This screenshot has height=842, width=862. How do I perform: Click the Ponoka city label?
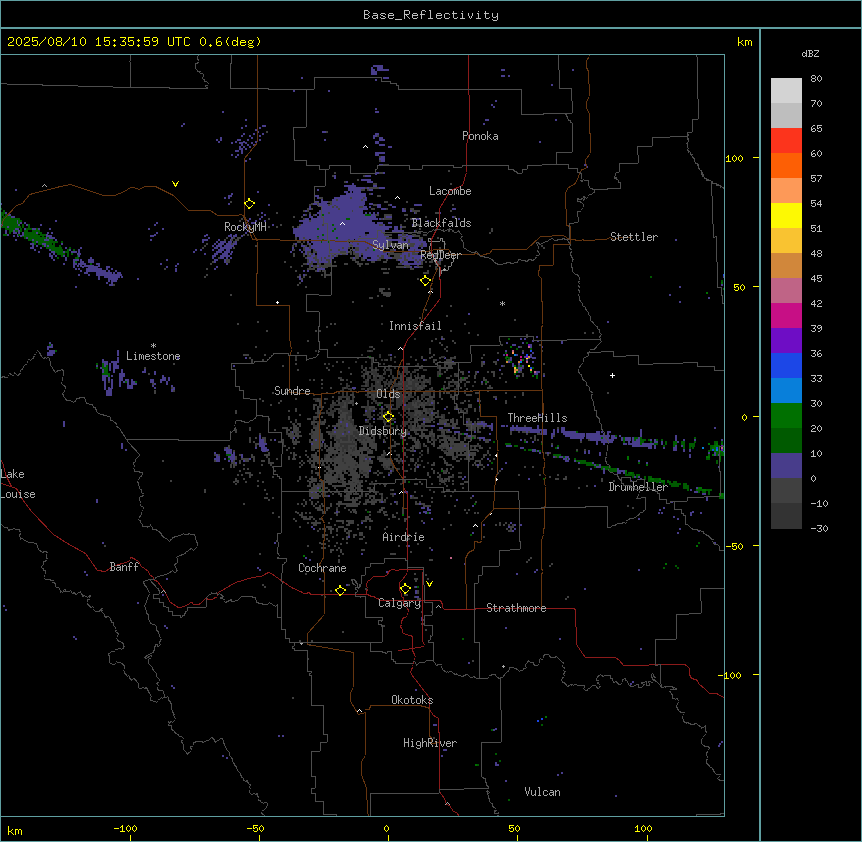tap(480, 136)
